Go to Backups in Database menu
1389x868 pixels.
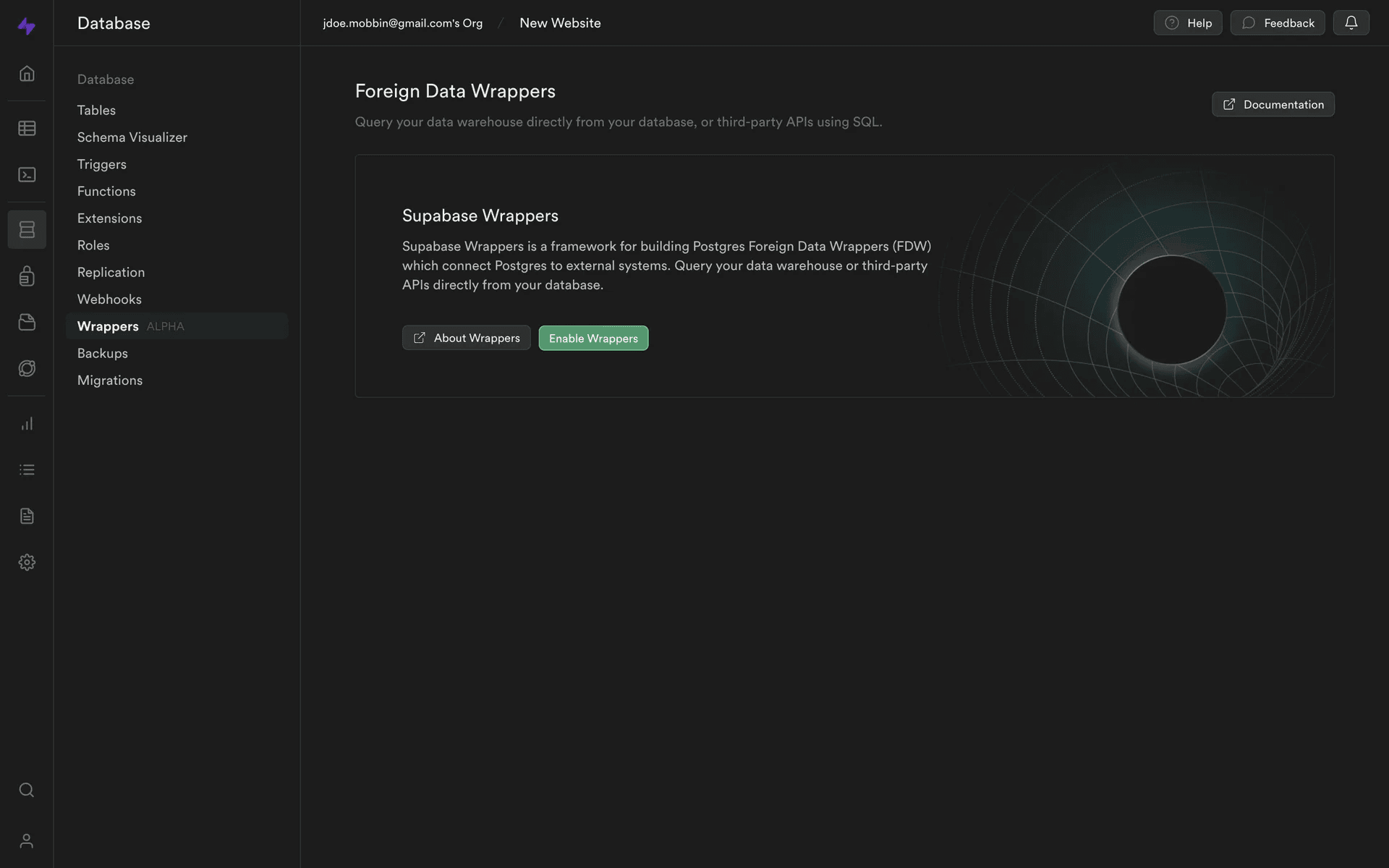(103, 354)
